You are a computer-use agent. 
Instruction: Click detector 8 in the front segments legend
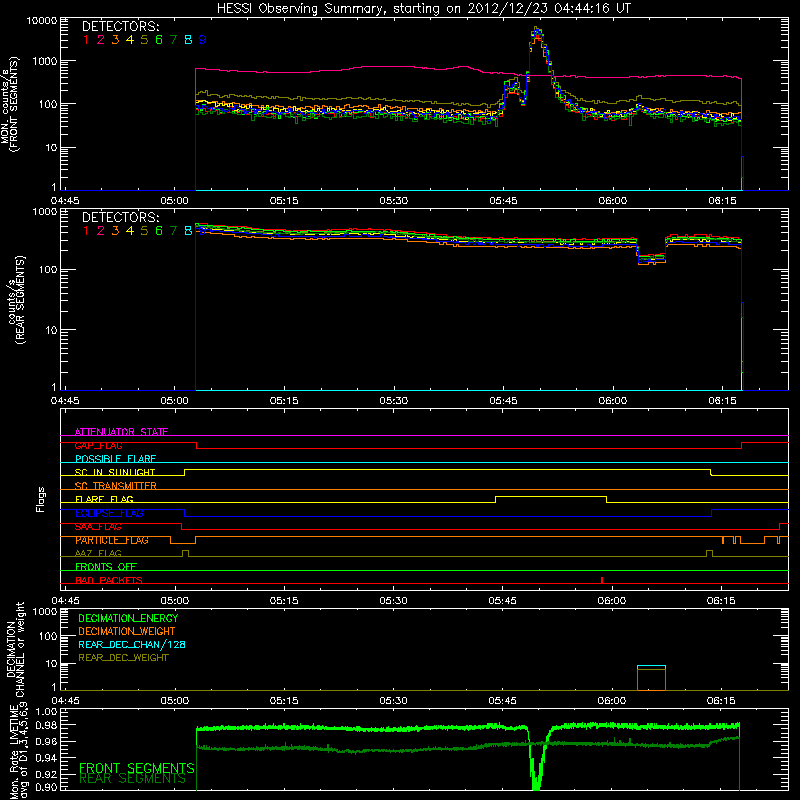coord(188,40)
